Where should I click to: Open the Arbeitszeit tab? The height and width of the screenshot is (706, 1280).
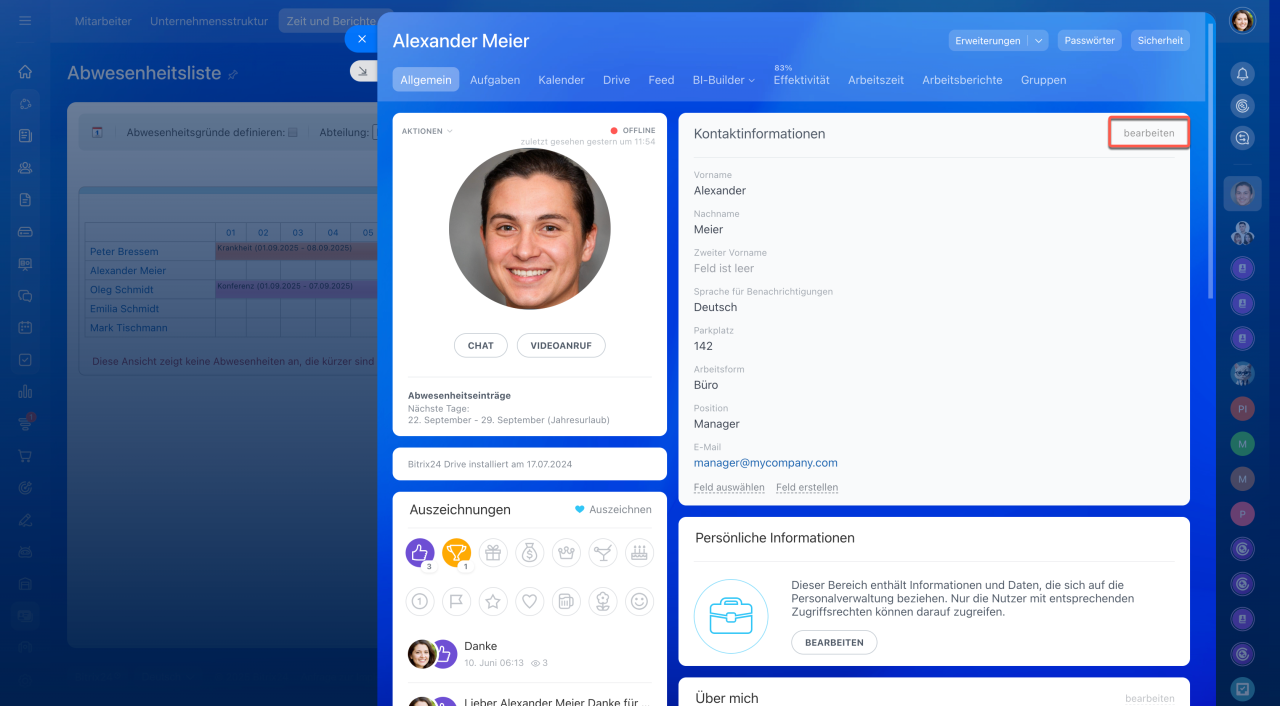pos(876,80)
